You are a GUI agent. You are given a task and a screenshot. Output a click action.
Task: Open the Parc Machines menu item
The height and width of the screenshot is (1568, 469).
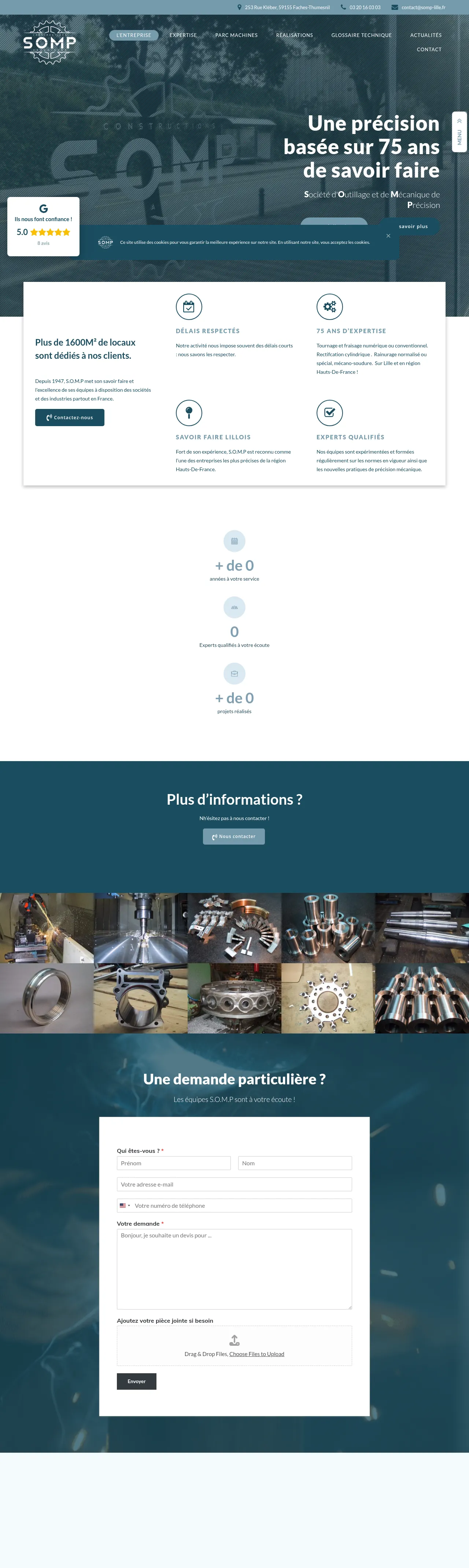point(236,35)
